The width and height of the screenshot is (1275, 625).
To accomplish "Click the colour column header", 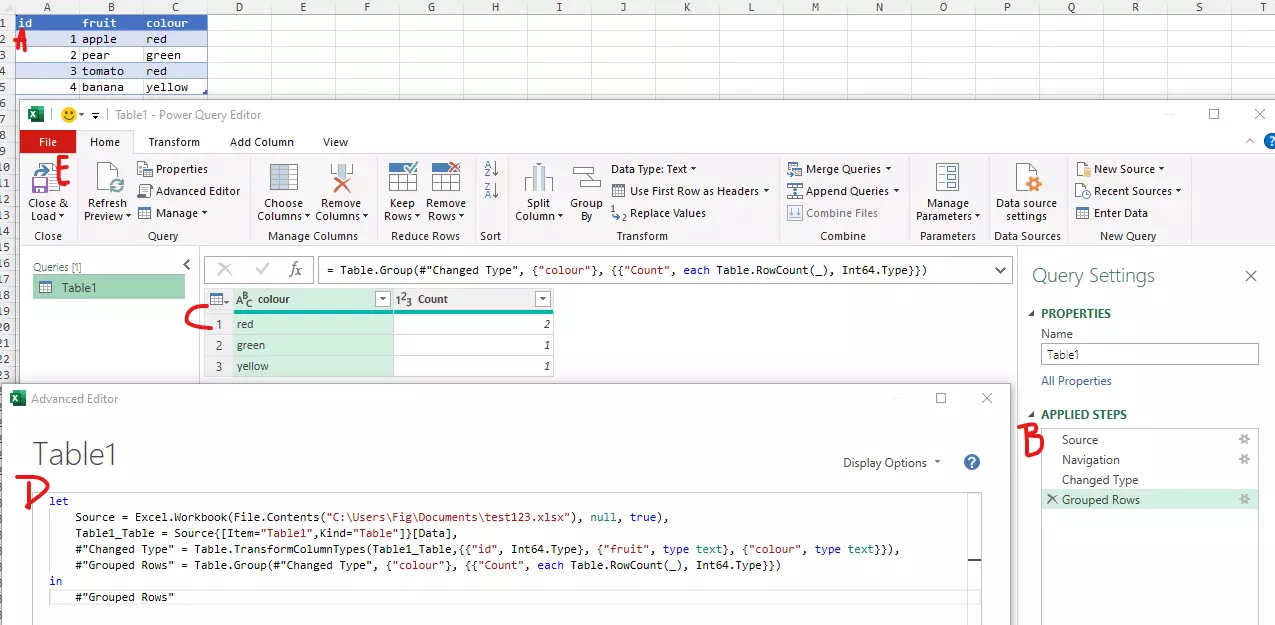I will 312,299.
